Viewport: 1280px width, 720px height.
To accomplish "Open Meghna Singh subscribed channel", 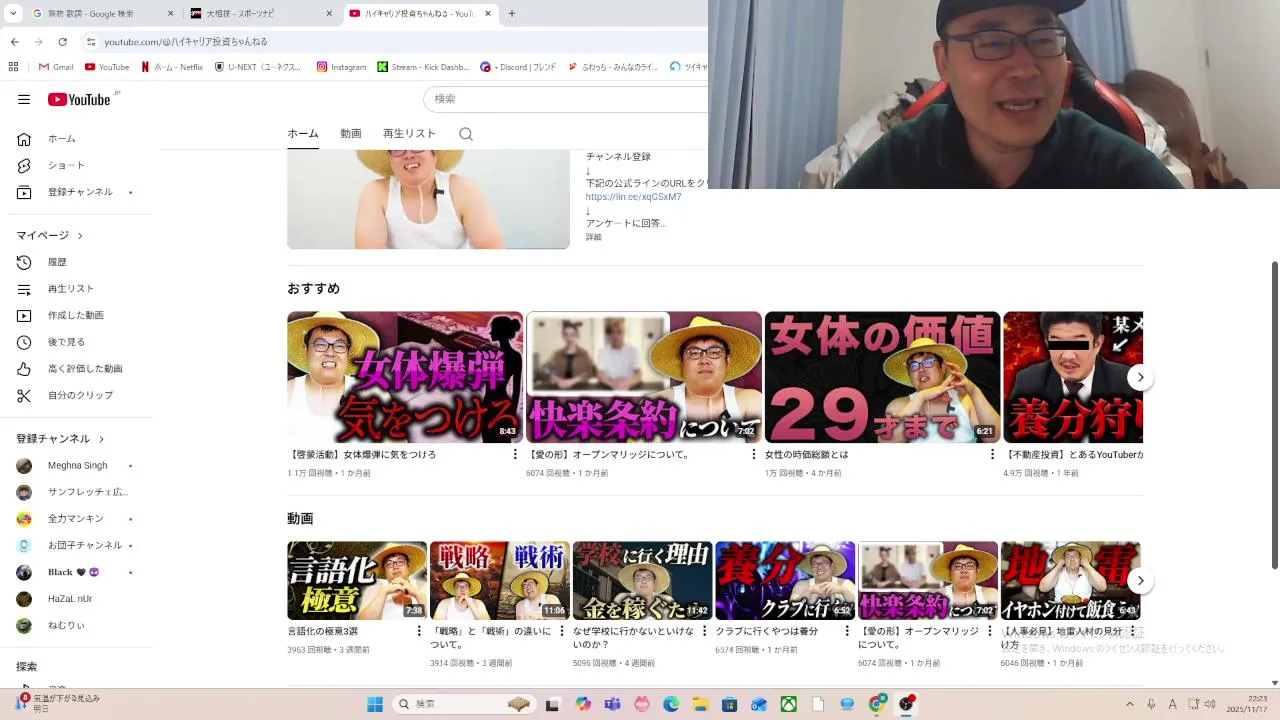I will point(76,466).
